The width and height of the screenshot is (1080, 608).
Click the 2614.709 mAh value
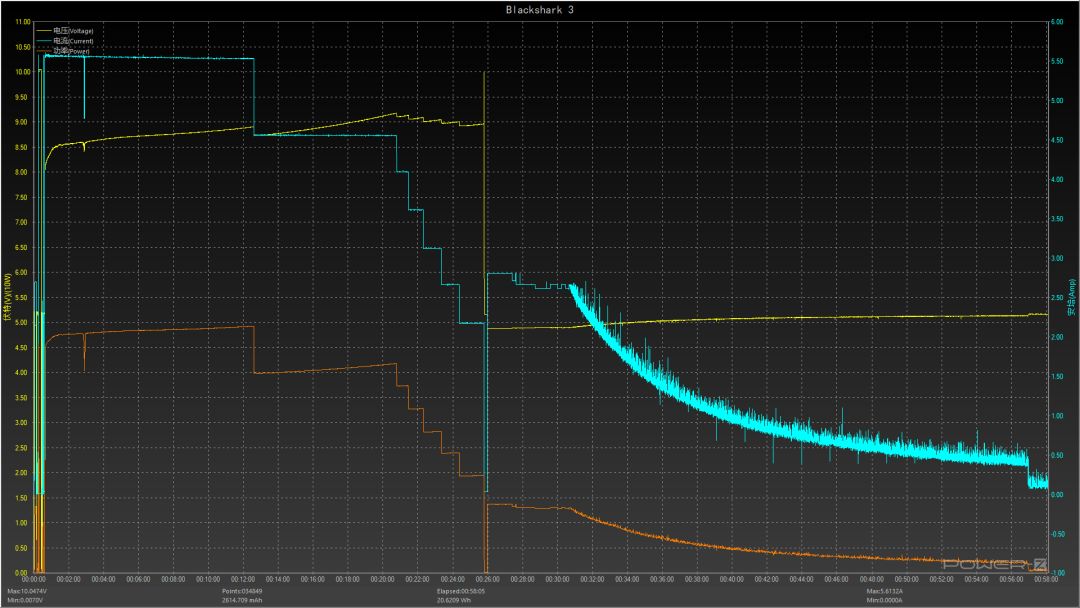click(x=242, y=600)
